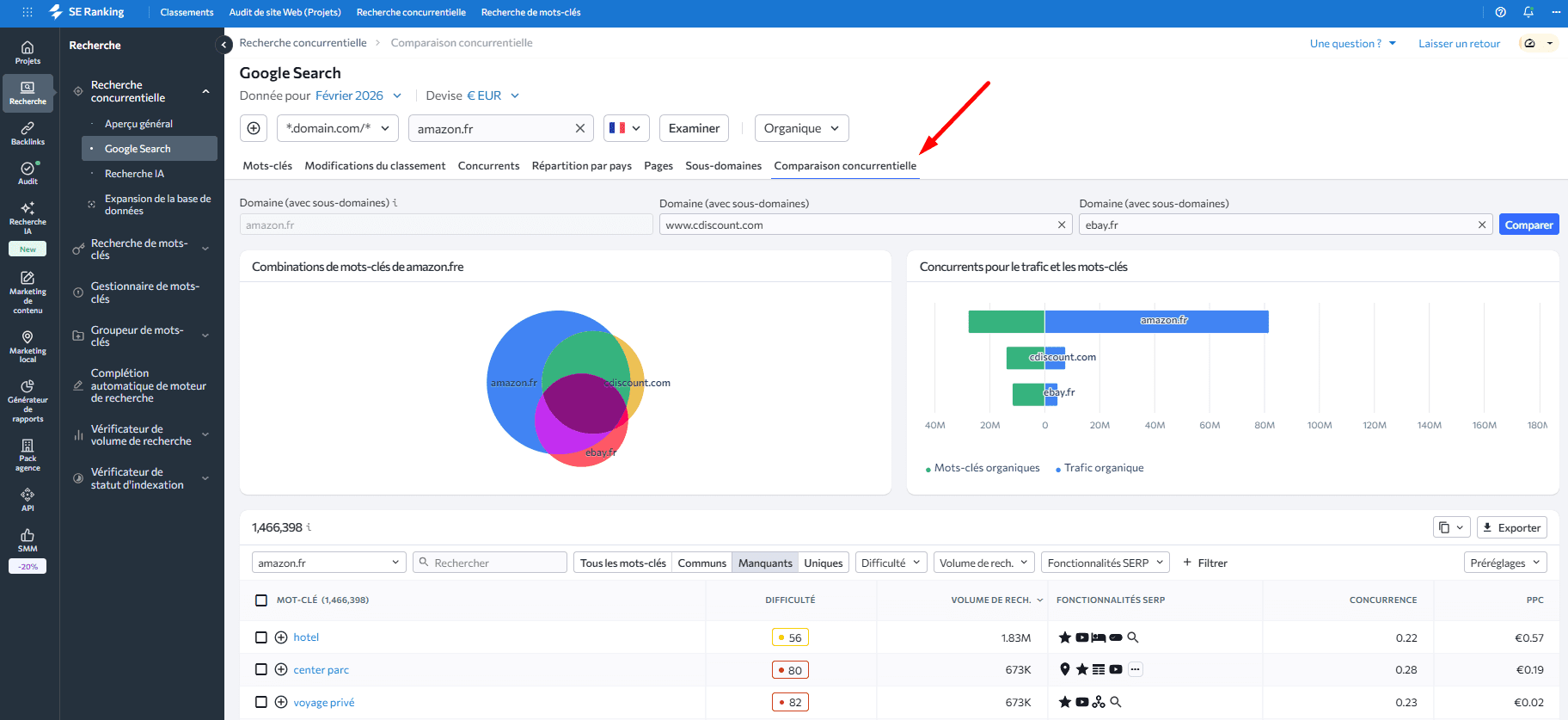Open the Fonctionnalités SERP filter dropdown
This screenshot has height=720, width=1568.
(1106, 563)
